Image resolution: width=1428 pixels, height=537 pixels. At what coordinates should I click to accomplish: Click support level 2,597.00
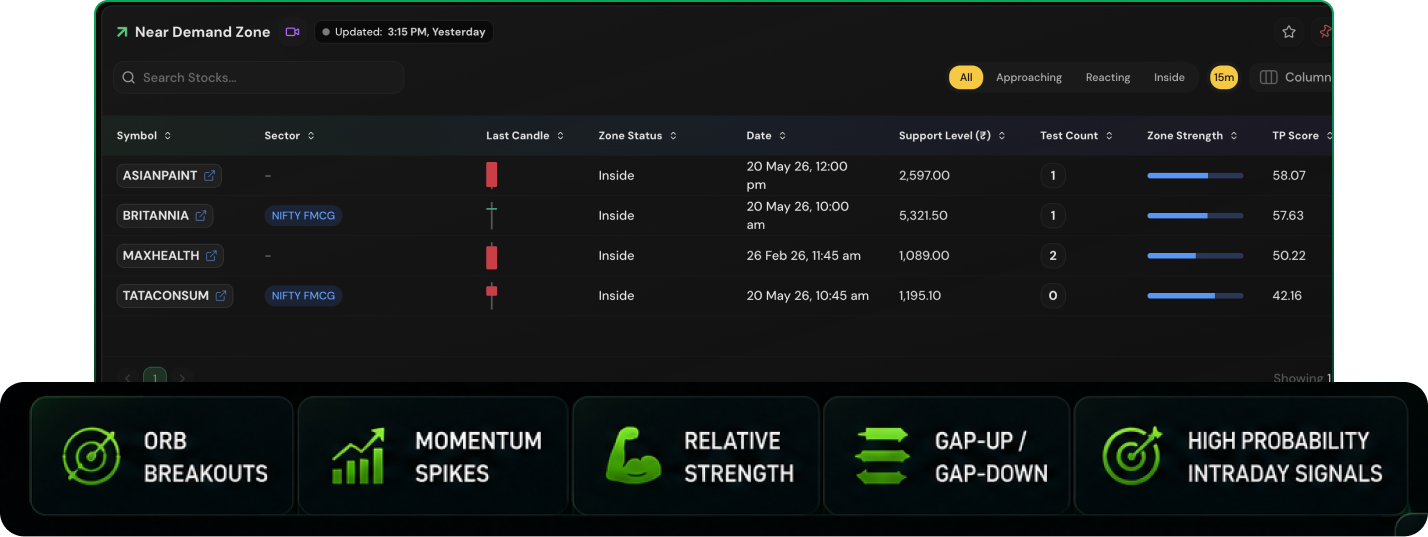pyautogui.click(x=924, y=176)
